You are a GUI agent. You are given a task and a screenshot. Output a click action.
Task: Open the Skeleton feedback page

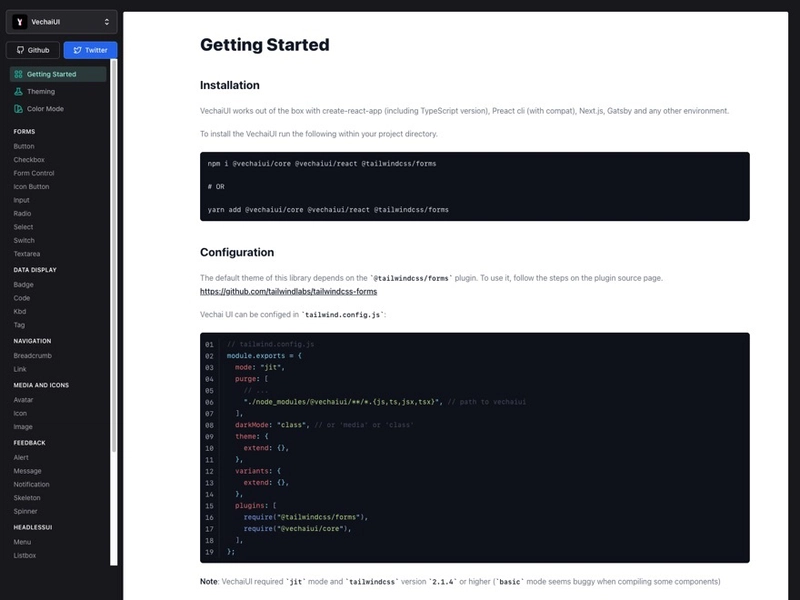click(x=27, y=498)
